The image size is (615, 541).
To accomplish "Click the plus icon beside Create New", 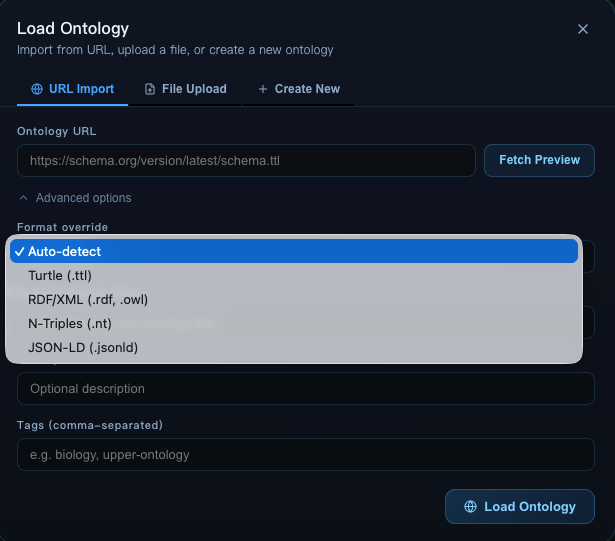I will 263,89.
